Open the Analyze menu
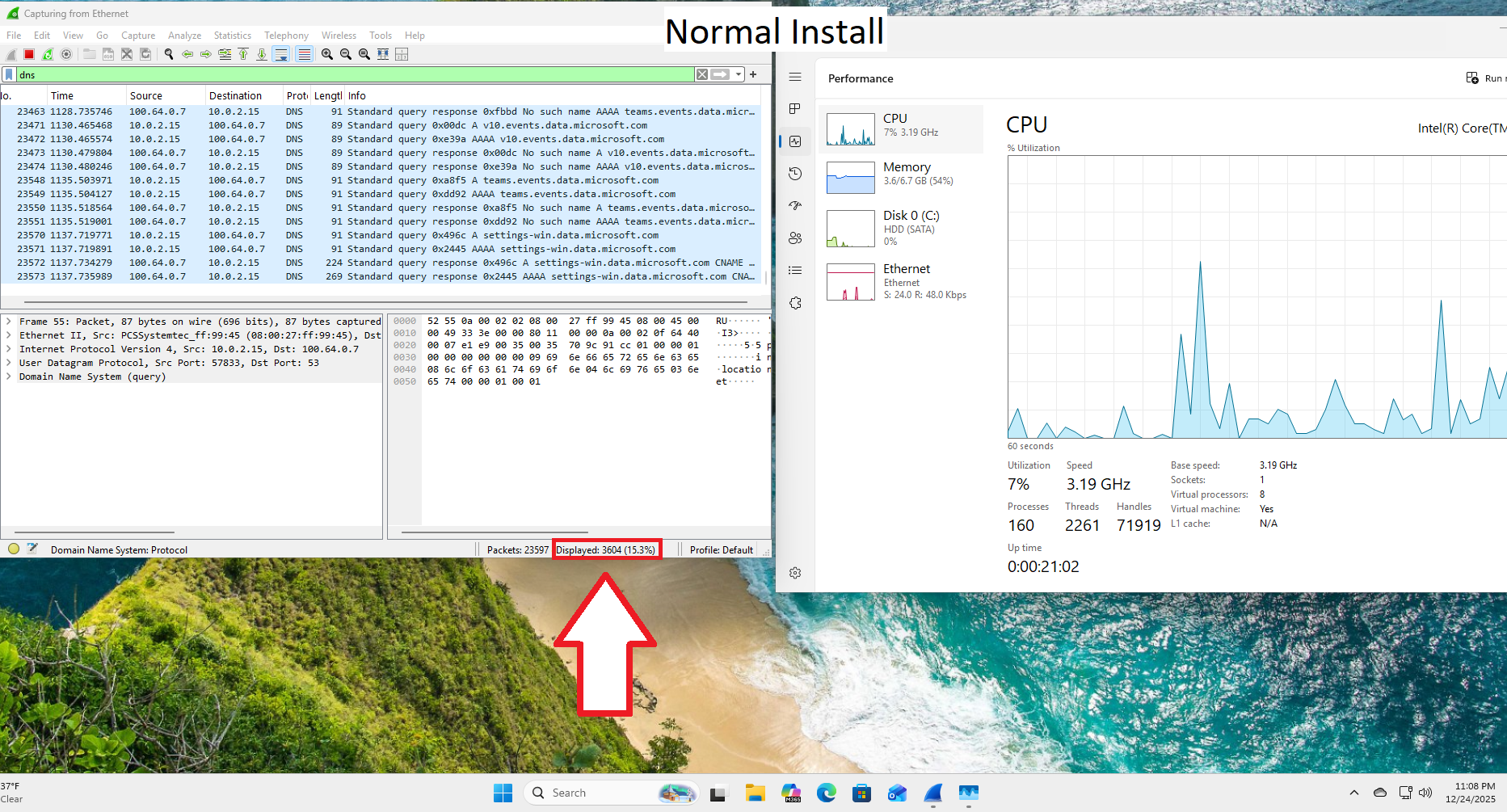Viewport: 1507px width, 812px height. pyautogui.click(x=184, y=36)
